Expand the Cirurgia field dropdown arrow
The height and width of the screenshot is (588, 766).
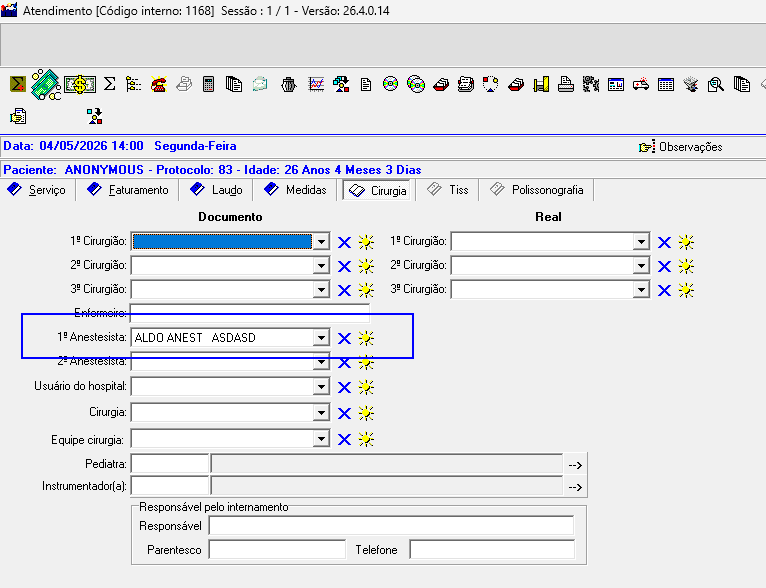point(321,413)
